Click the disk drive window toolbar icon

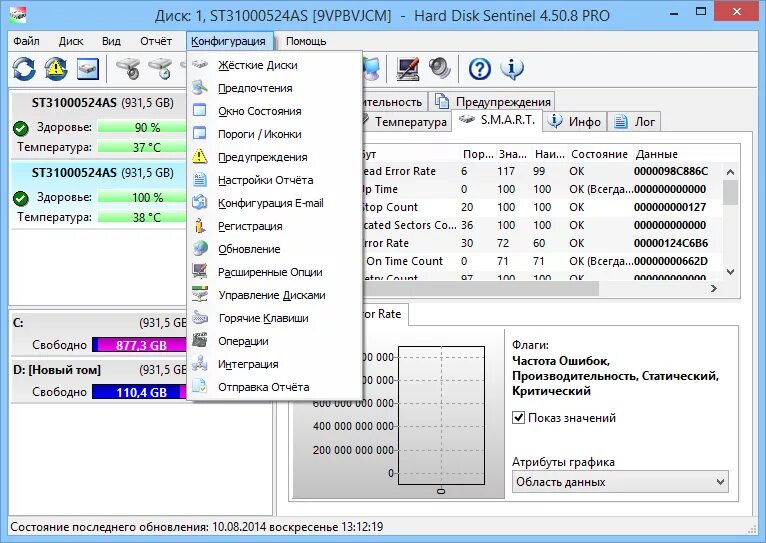coord(88,69)
